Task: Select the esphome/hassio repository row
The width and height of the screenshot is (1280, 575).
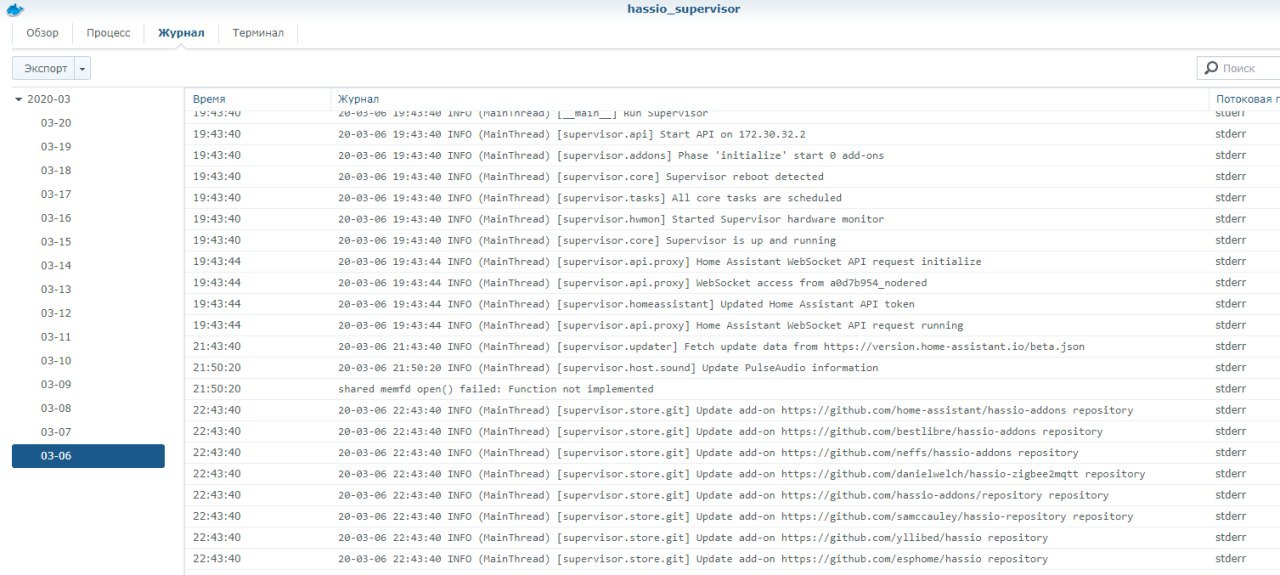Action: pyautogui.click(x=732, y=558)
